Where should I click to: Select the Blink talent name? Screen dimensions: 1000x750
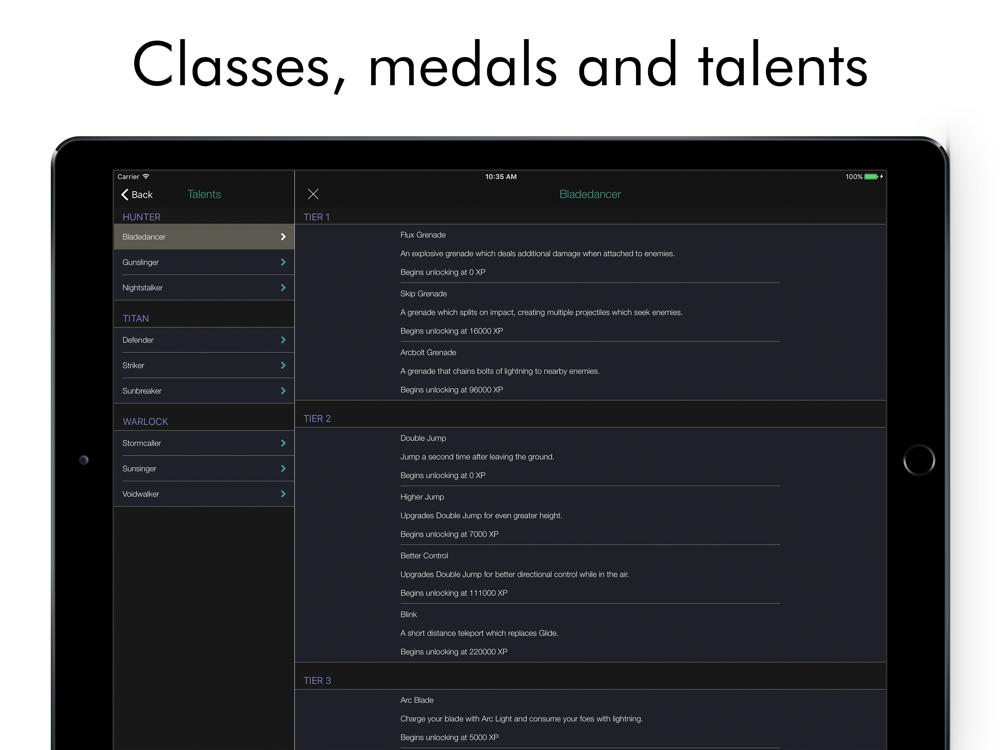pos(408,614)
